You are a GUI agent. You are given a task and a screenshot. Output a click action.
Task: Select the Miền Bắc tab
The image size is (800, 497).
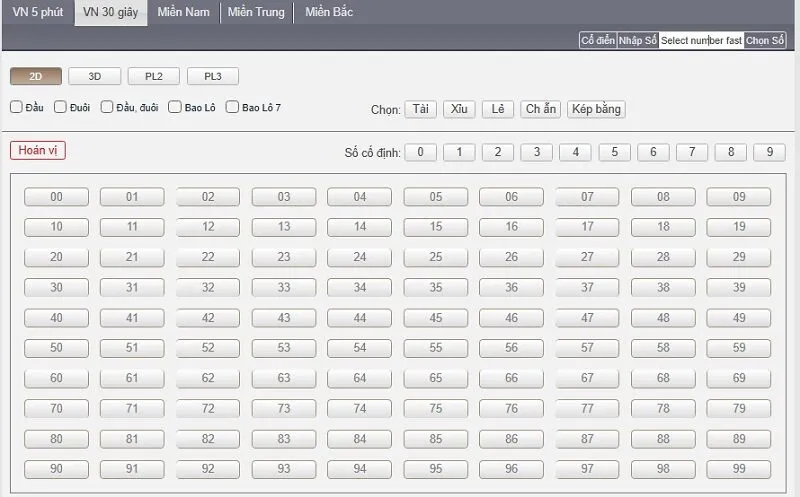click(x=329, y=12)
